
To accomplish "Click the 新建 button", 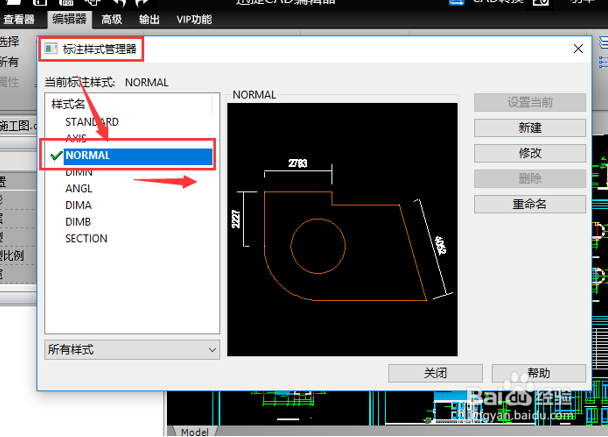I will tap(530, 128).
